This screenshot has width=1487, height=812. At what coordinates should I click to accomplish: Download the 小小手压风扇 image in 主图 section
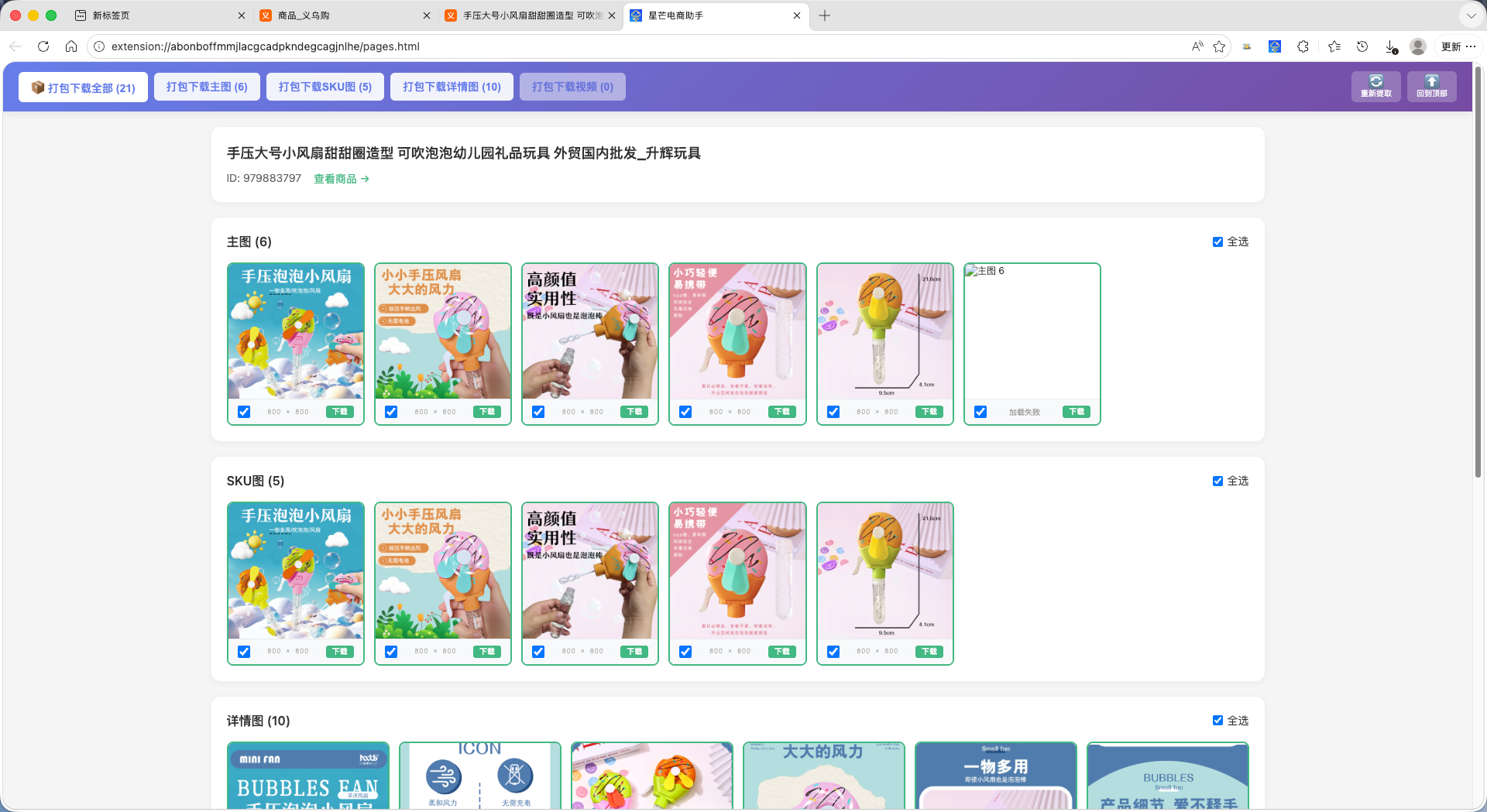pos(487,412)
